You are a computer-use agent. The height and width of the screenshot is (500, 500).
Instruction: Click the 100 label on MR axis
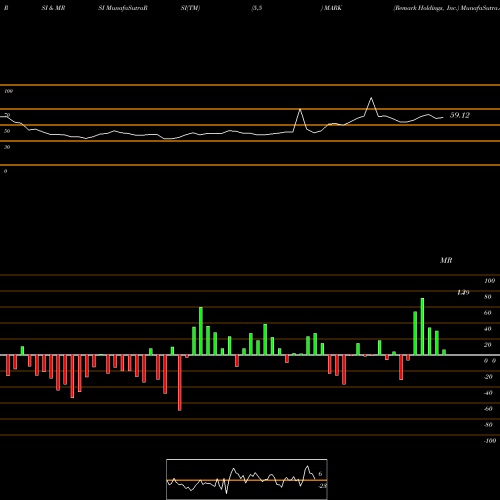[489, 281]
